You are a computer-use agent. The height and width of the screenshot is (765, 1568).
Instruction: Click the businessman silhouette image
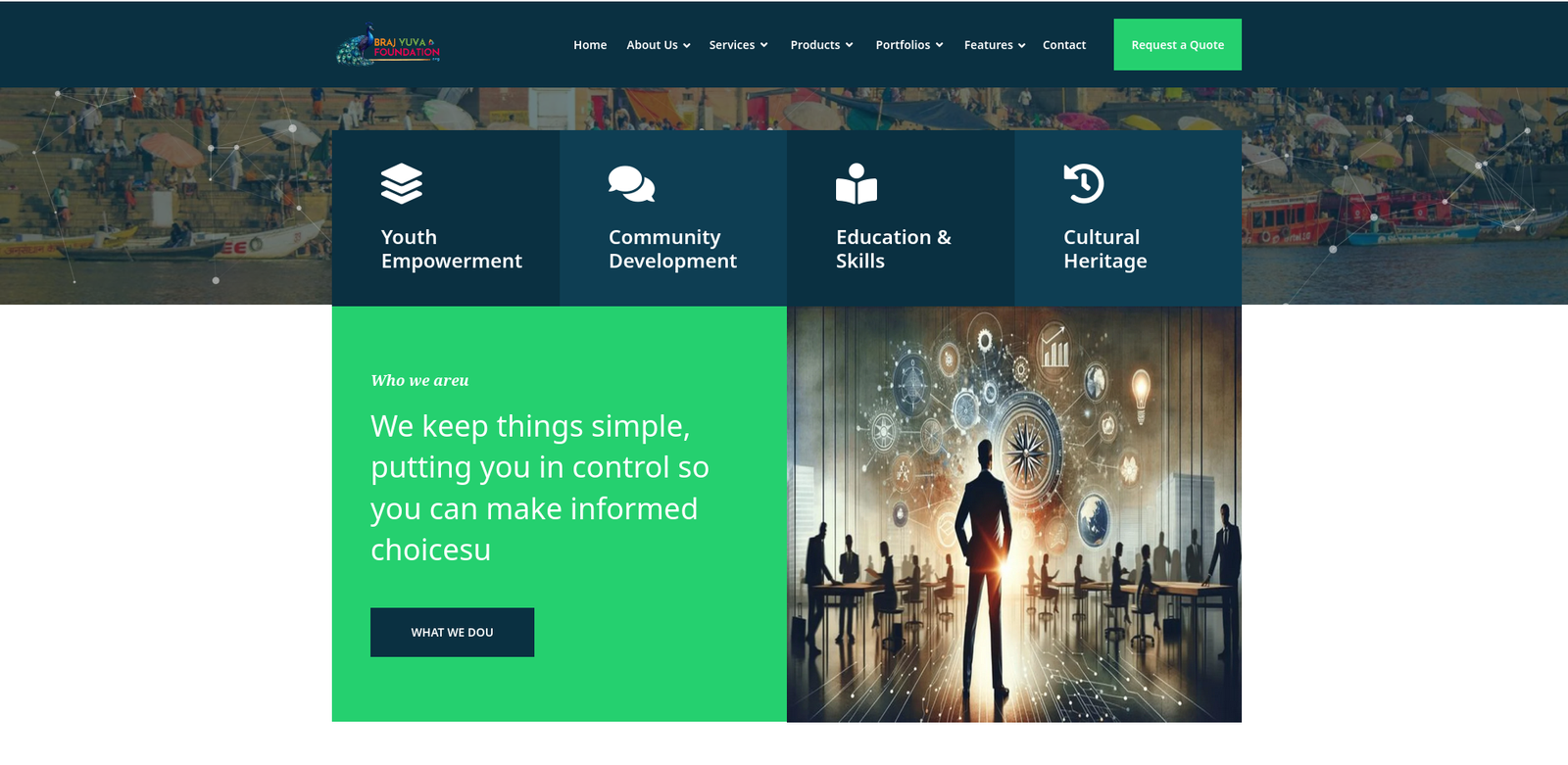pos(1014,514)
